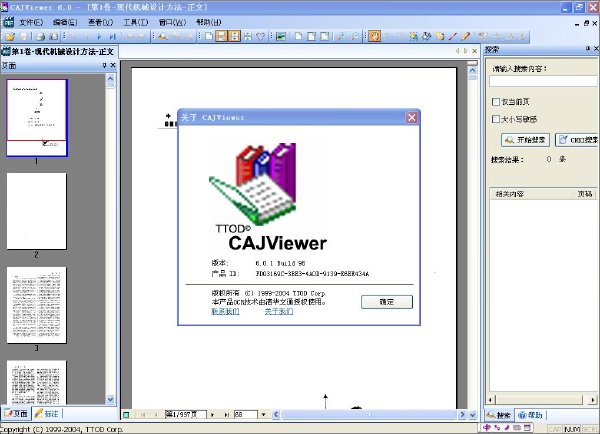Click the search binoculars toolbar icon

[x=163, y=36]
